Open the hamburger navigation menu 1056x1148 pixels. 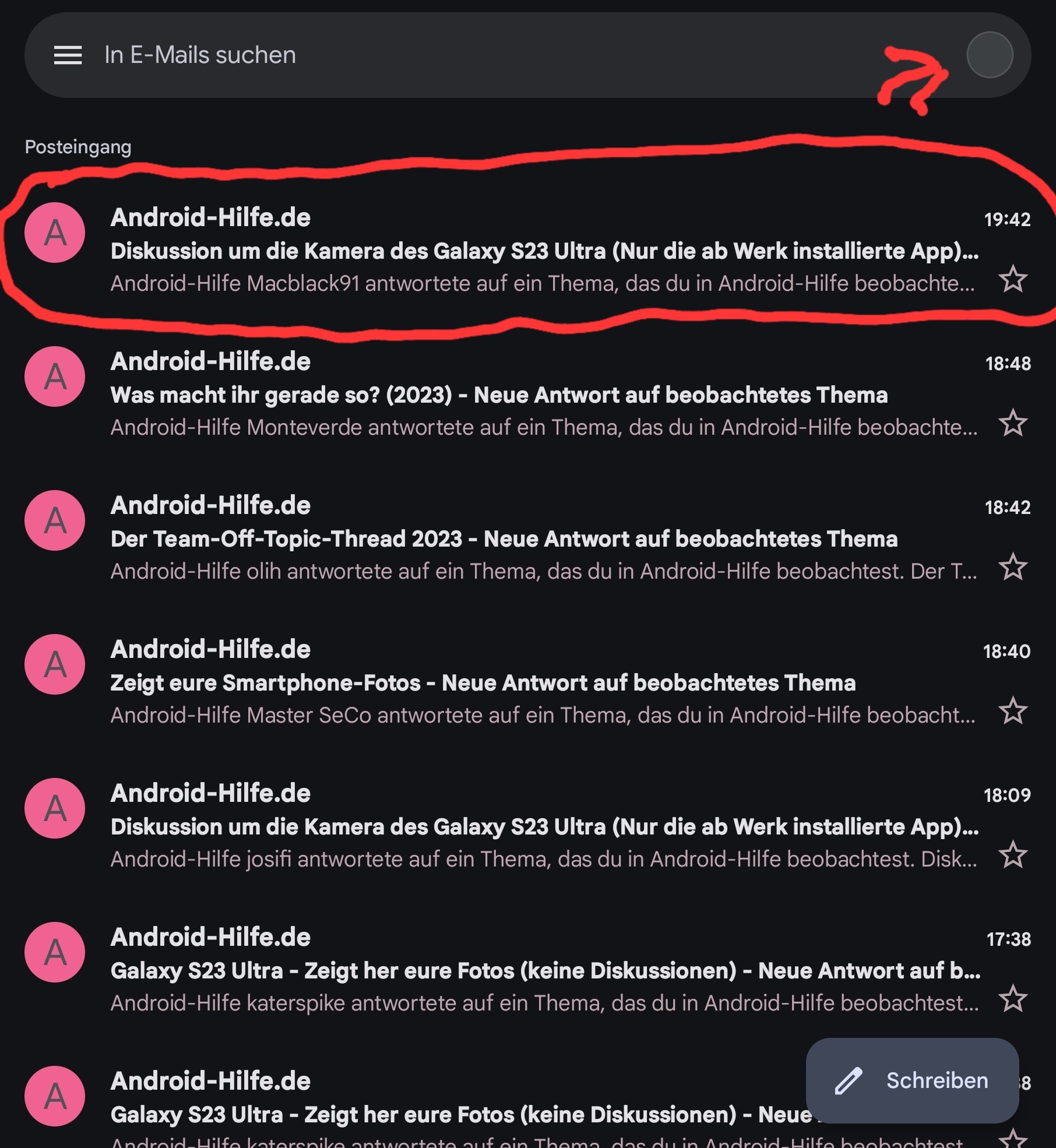[x=68, y=55]
